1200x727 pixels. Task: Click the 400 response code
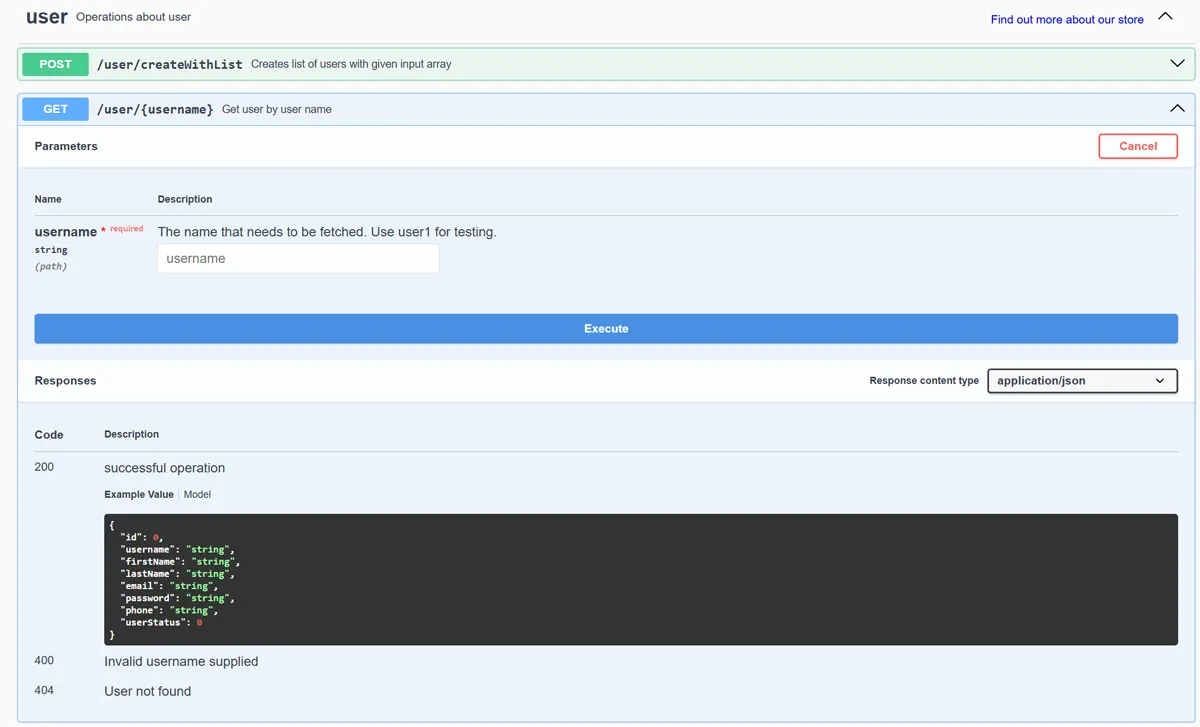pyautogui.click(x=44, y=660)
